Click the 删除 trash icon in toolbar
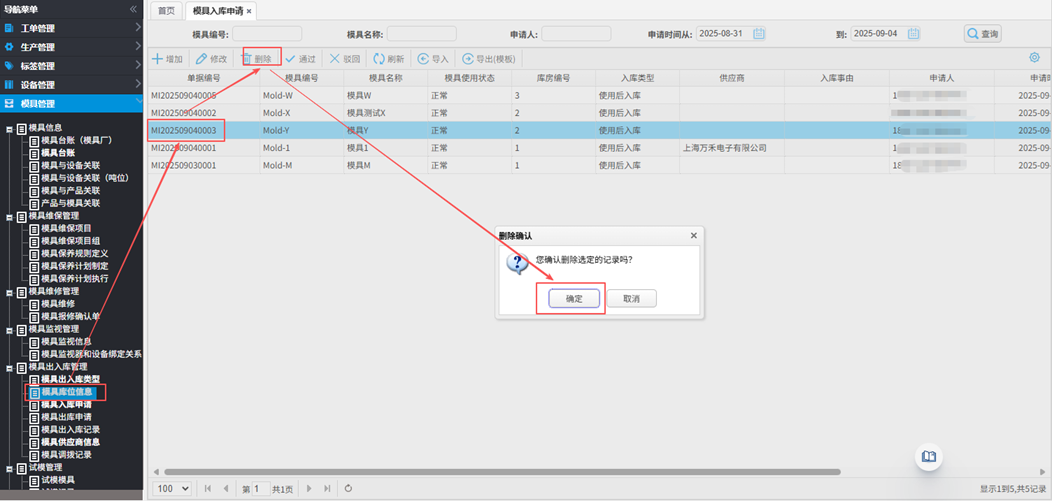Screen dimensions: 1052x501 [x=247, y=59]
